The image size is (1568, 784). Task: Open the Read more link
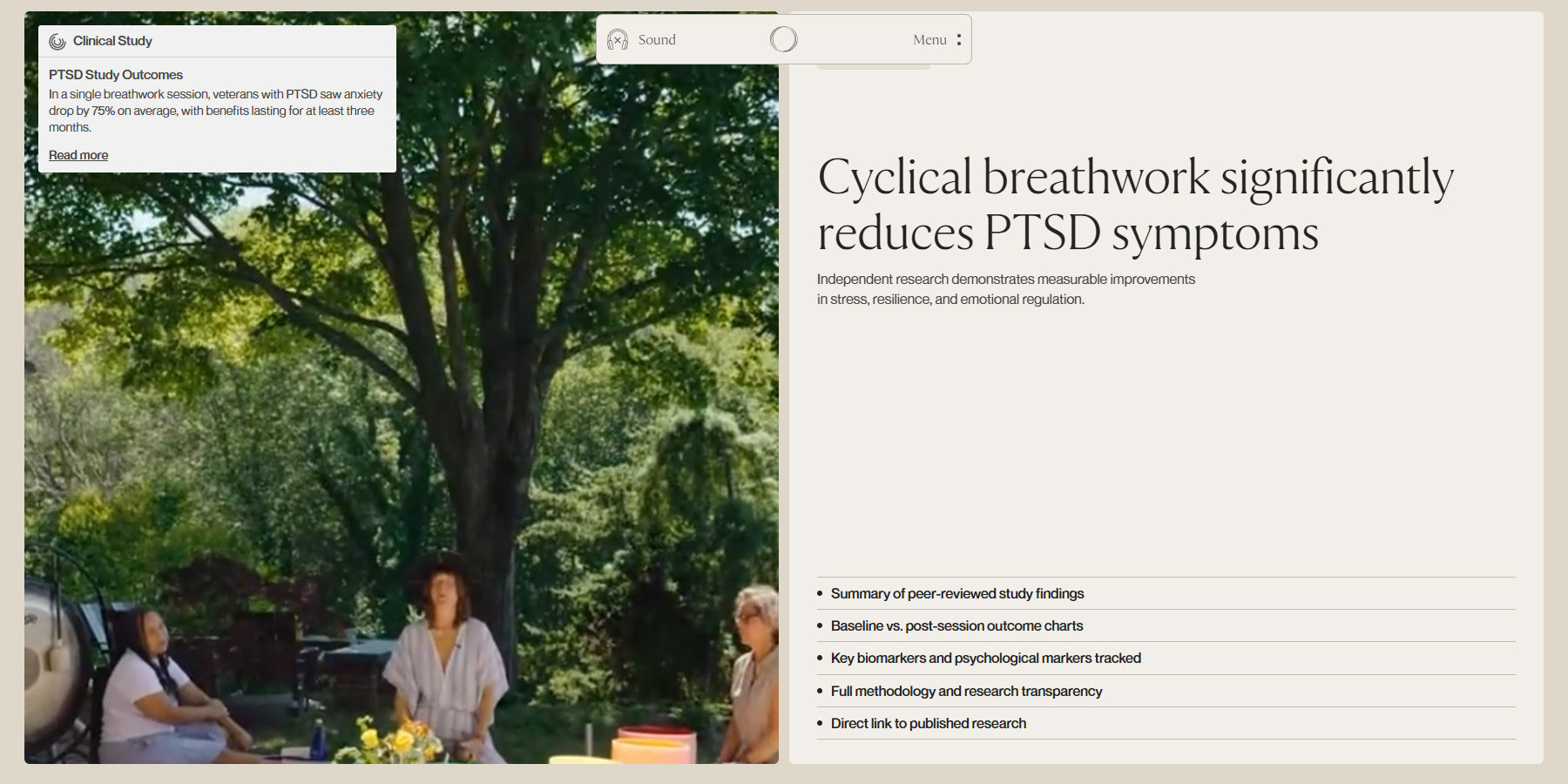point(78,154)
